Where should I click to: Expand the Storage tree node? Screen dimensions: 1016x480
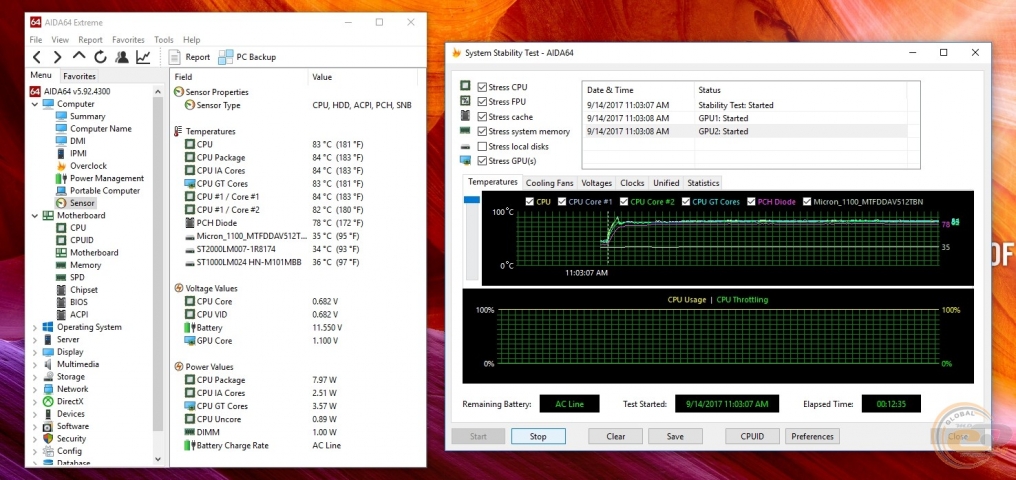[x=34, y=377]
